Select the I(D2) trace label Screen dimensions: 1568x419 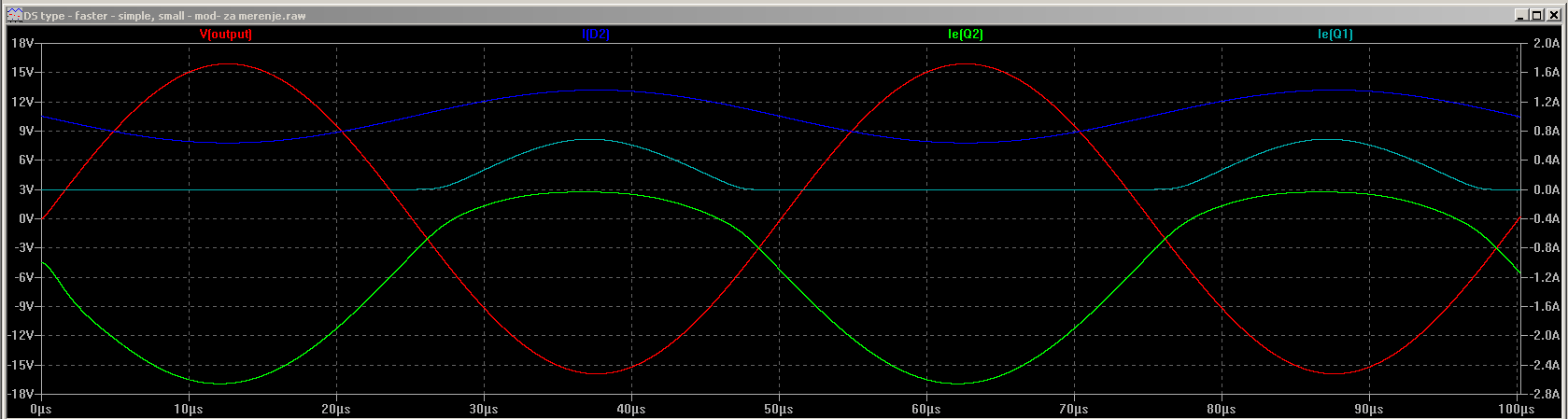596,35
